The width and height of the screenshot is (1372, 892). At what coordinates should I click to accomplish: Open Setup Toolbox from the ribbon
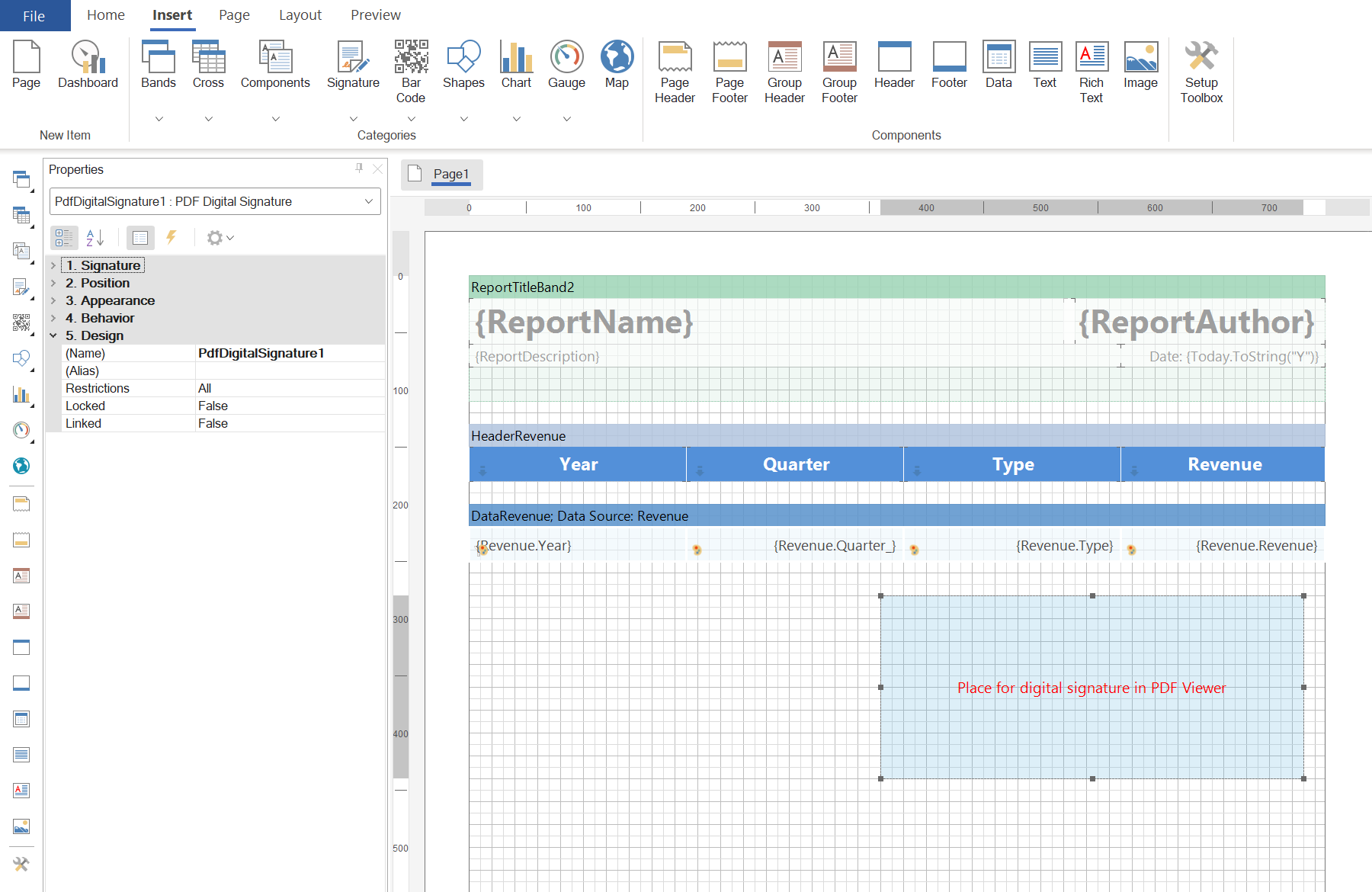(x=1201, y=72)
